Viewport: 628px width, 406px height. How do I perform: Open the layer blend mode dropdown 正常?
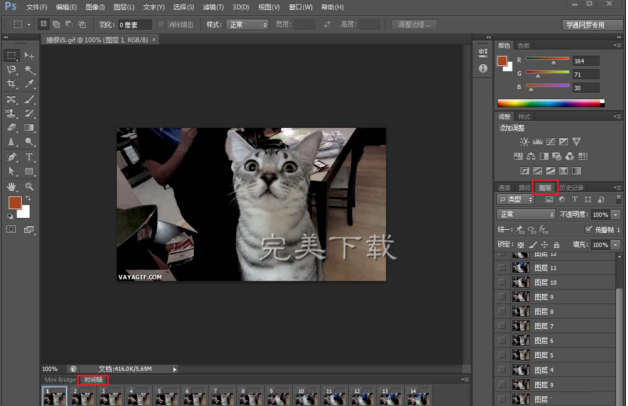526,214
